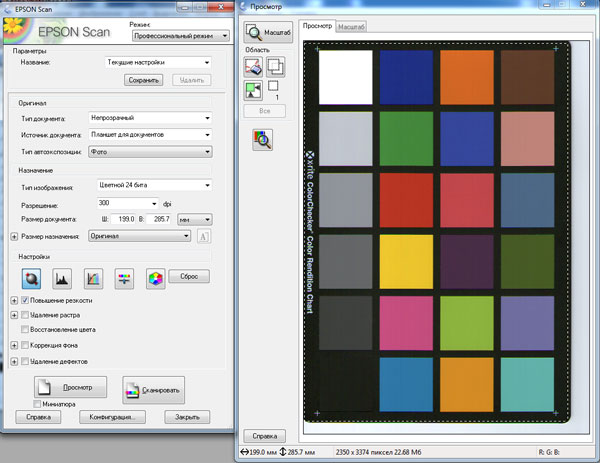Click the Конфигурация button
This screenshot has width=600, height=463.
[112, 417]
